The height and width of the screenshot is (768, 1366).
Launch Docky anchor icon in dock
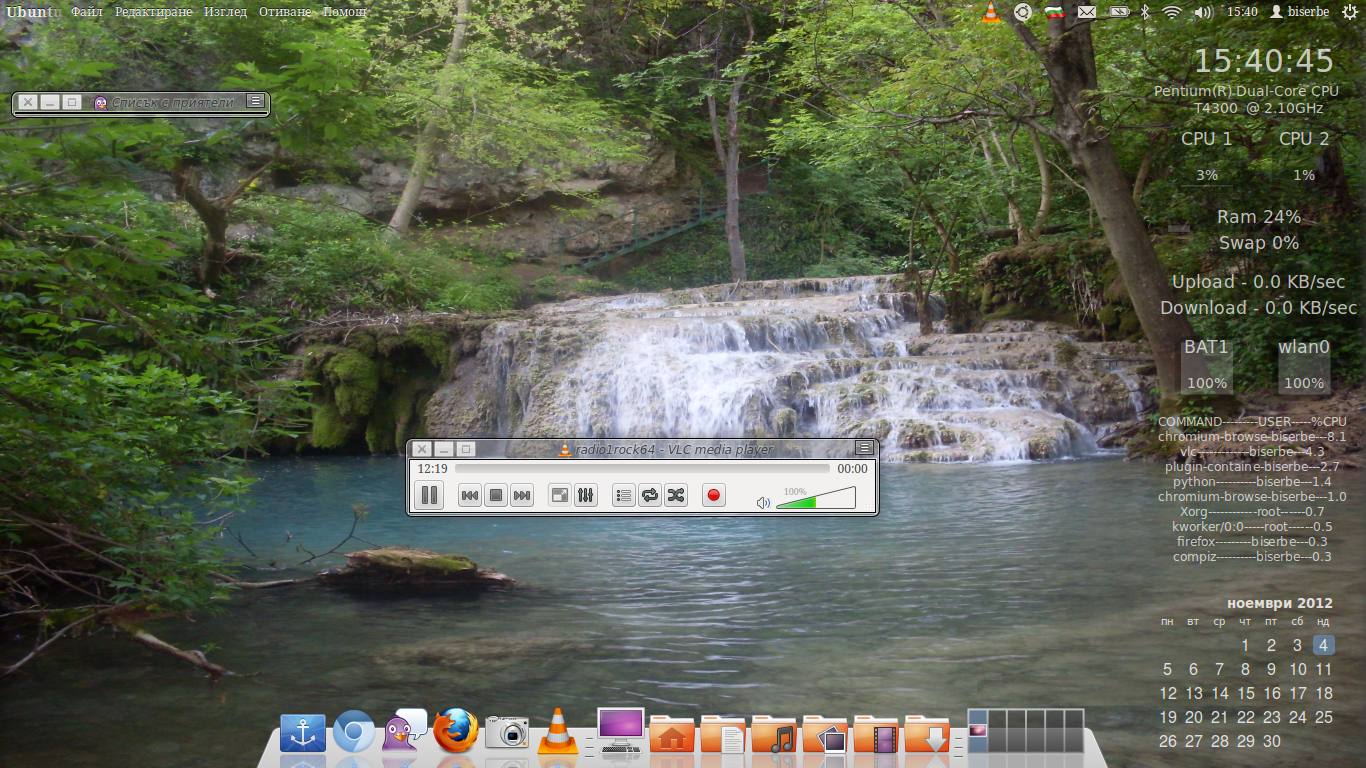(x=303, y=734)
